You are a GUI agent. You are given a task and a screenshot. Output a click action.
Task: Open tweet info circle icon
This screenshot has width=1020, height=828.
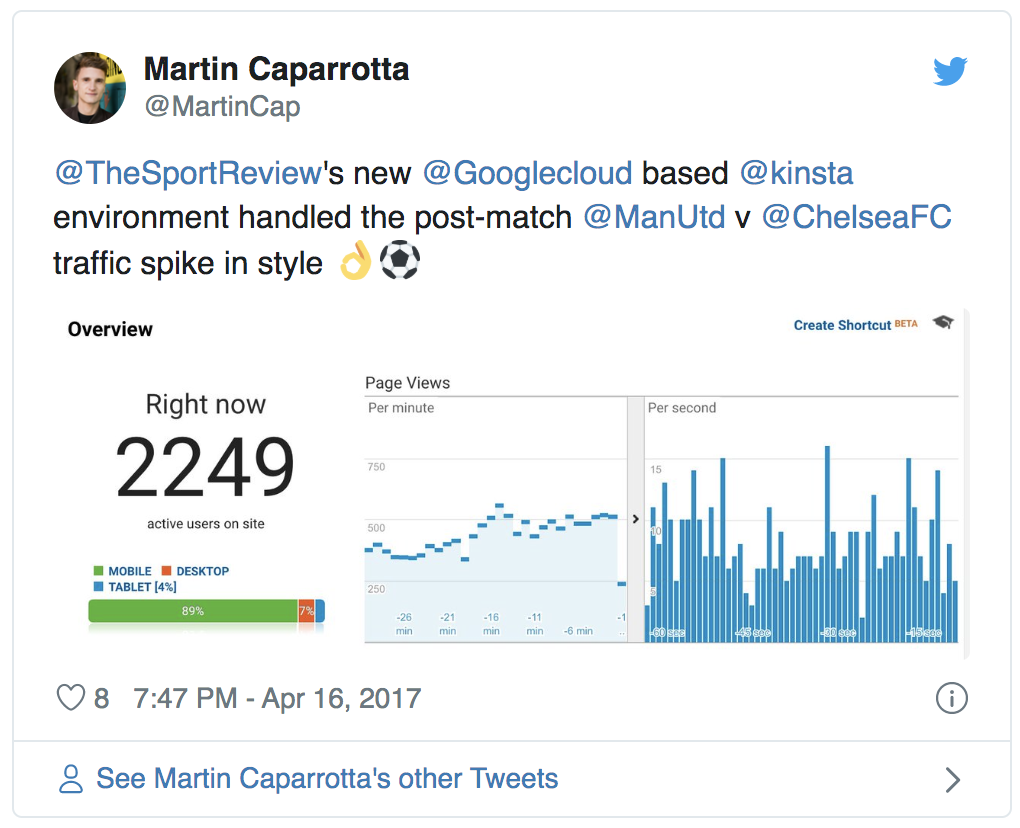coord(952,698)
